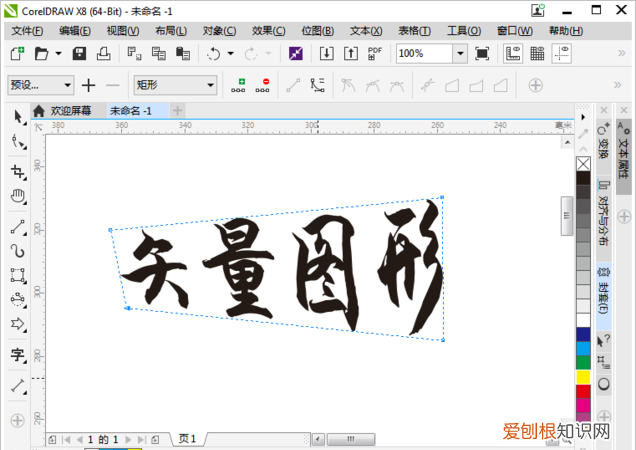This screenshot has width=636, height=450.
Task: Select the common shapes arrow tool
Action: 18,324
